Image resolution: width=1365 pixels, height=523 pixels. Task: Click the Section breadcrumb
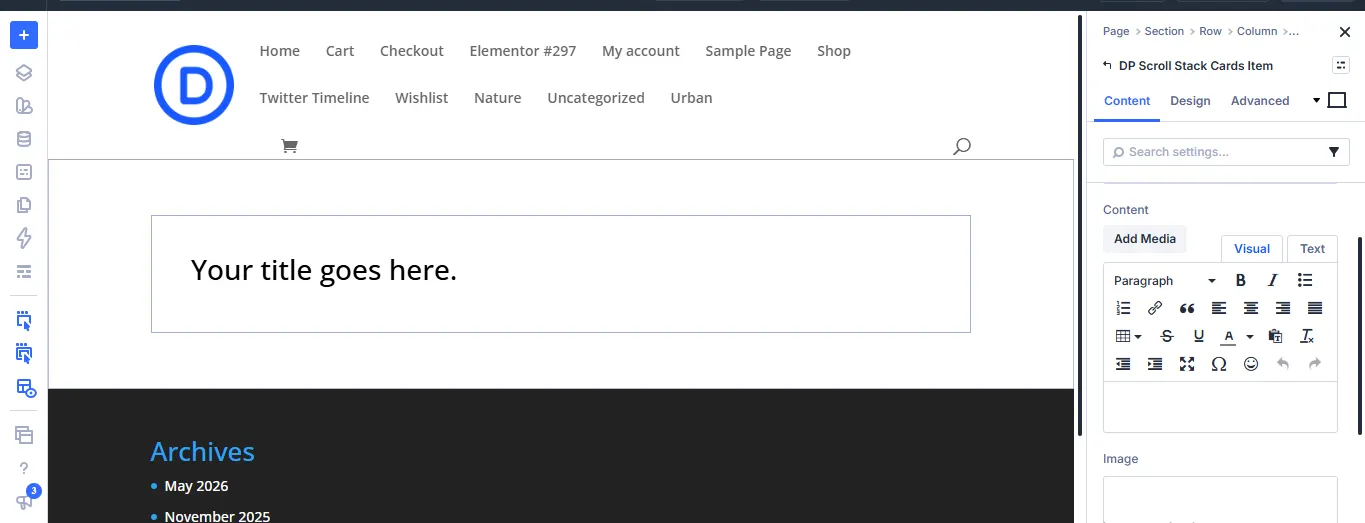point(1164,31)
